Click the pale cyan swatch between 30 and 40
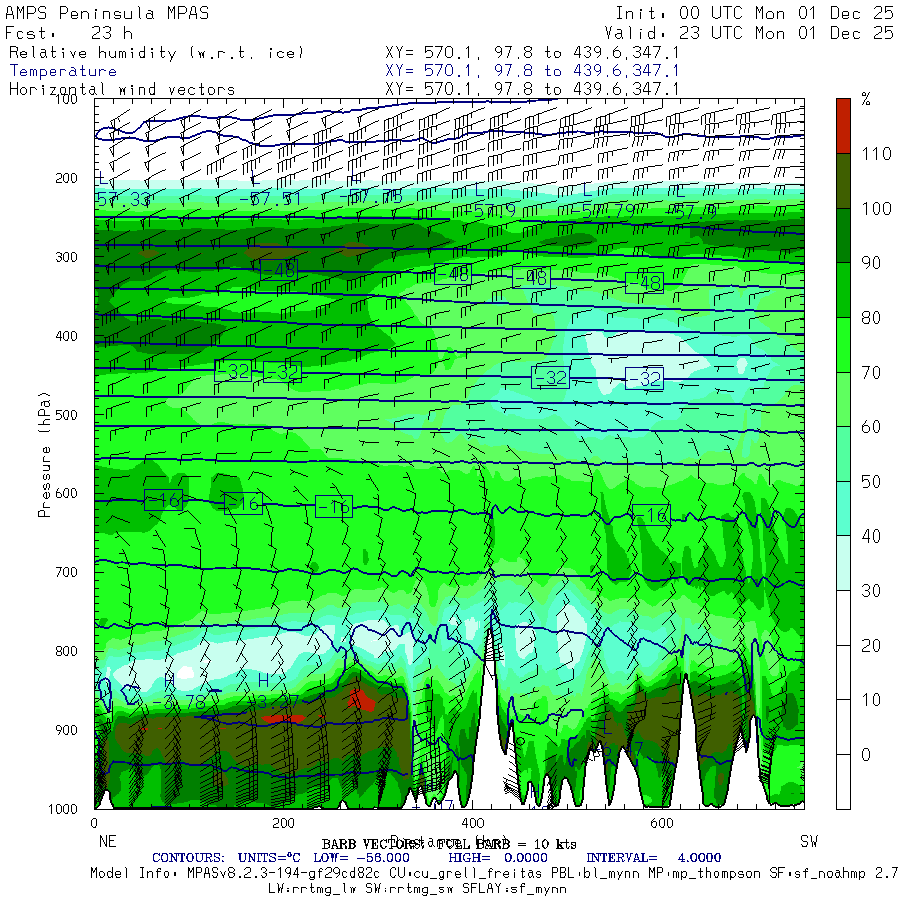 843,562
